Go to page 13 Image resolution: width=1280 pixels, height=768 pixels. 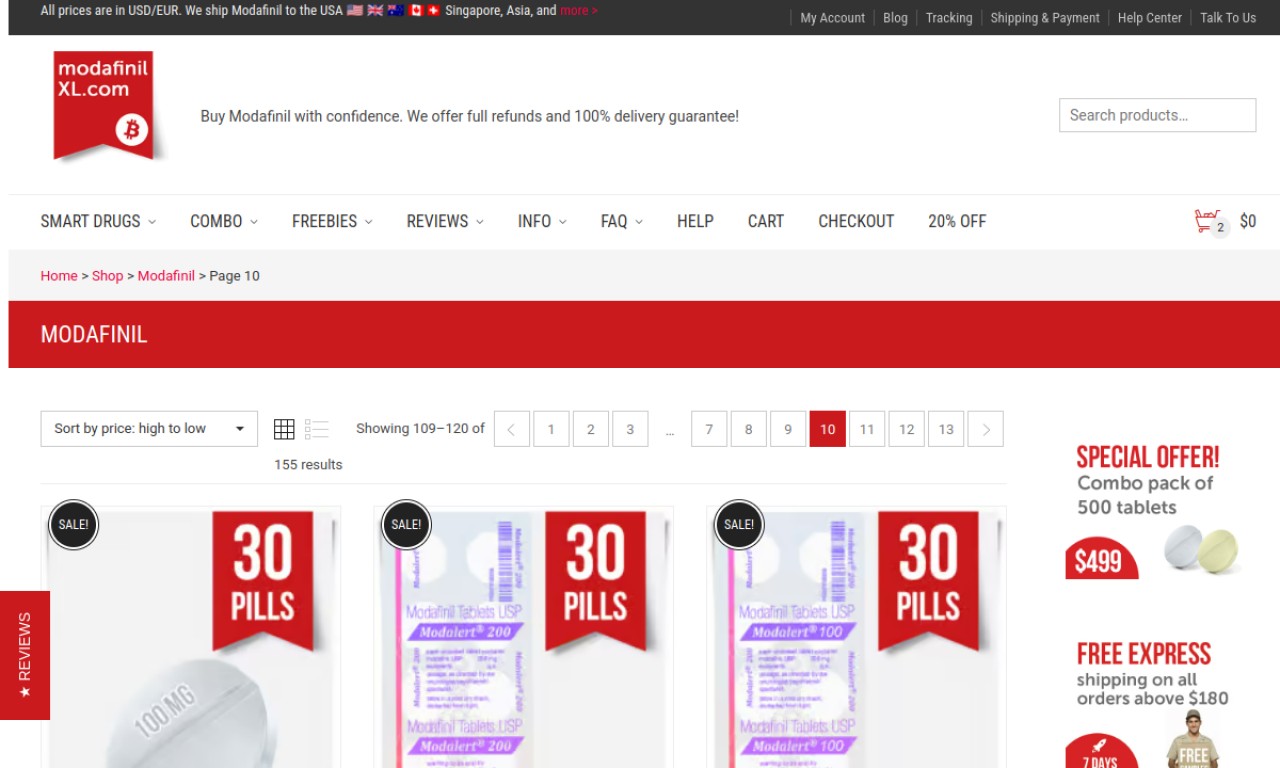pos(946,429)
